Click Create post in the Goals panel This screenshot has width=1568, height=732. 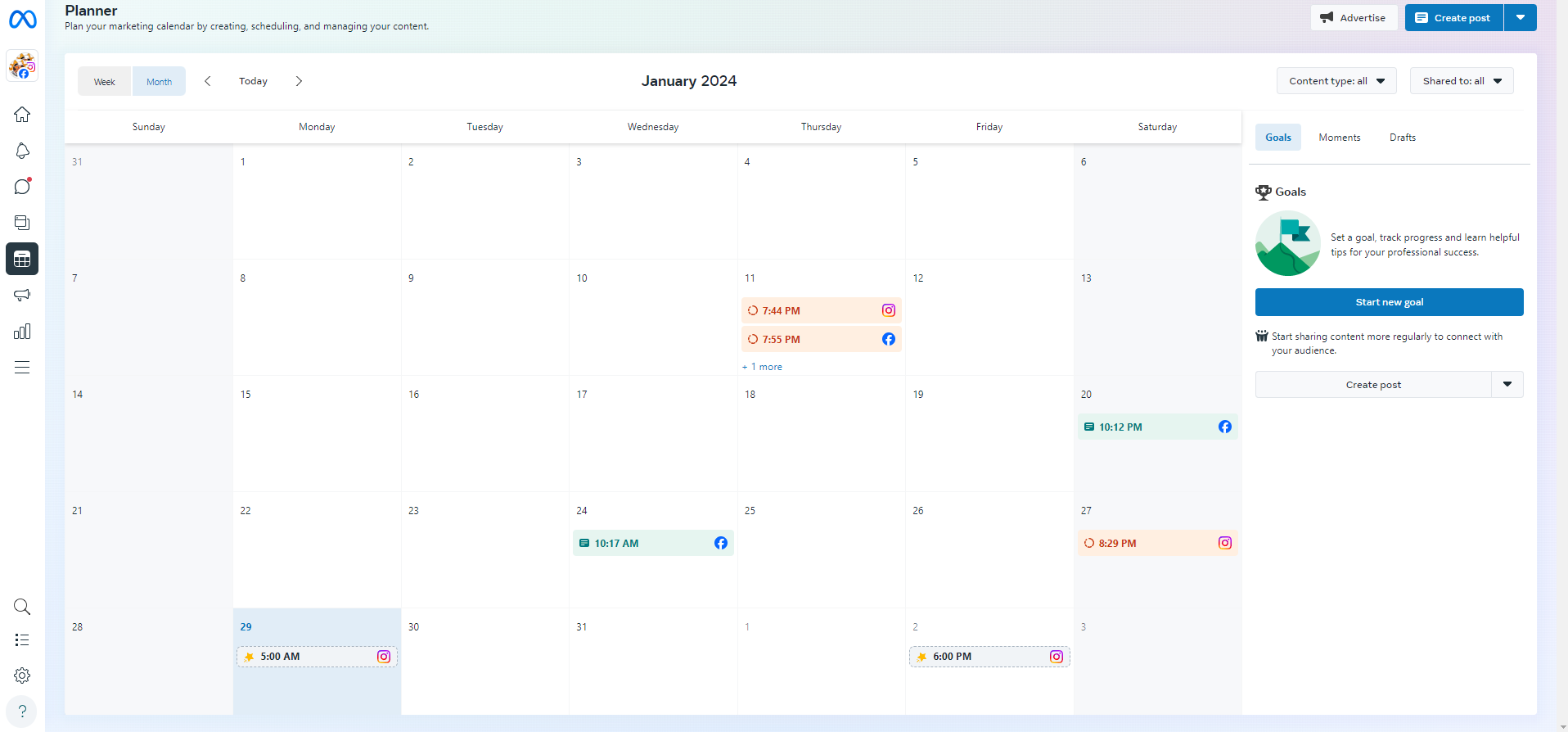pyautogui.click(x=1373, y=385)
